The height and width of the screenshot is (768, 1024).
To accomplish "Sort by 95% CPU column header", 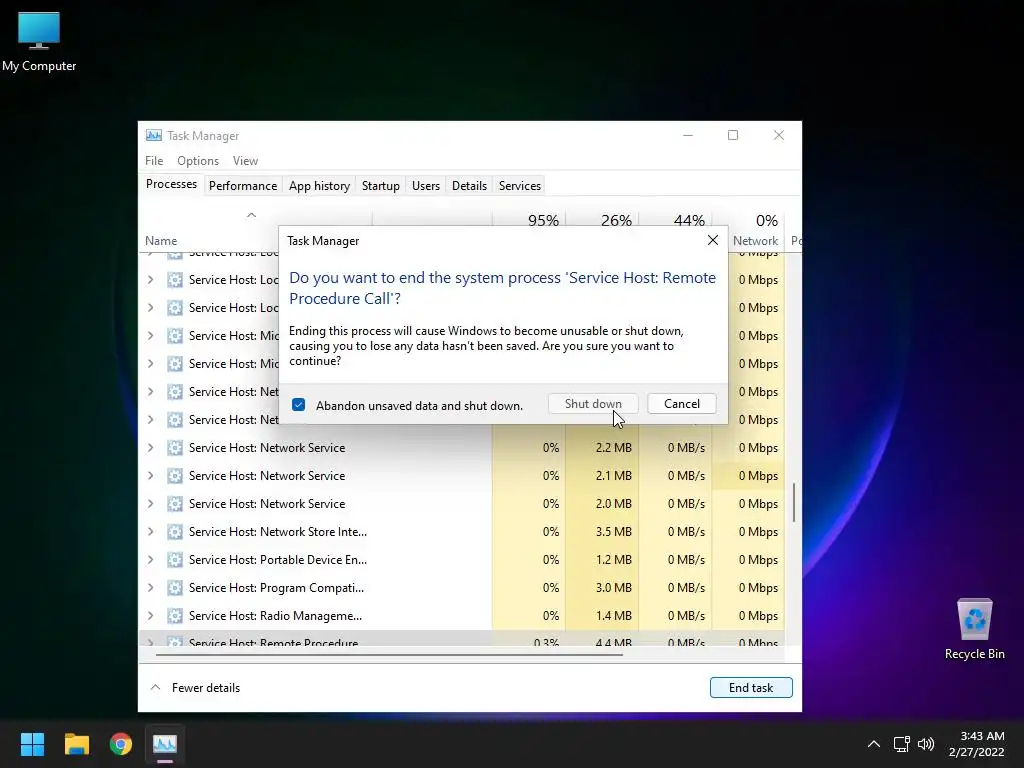I will coord(543,221).
